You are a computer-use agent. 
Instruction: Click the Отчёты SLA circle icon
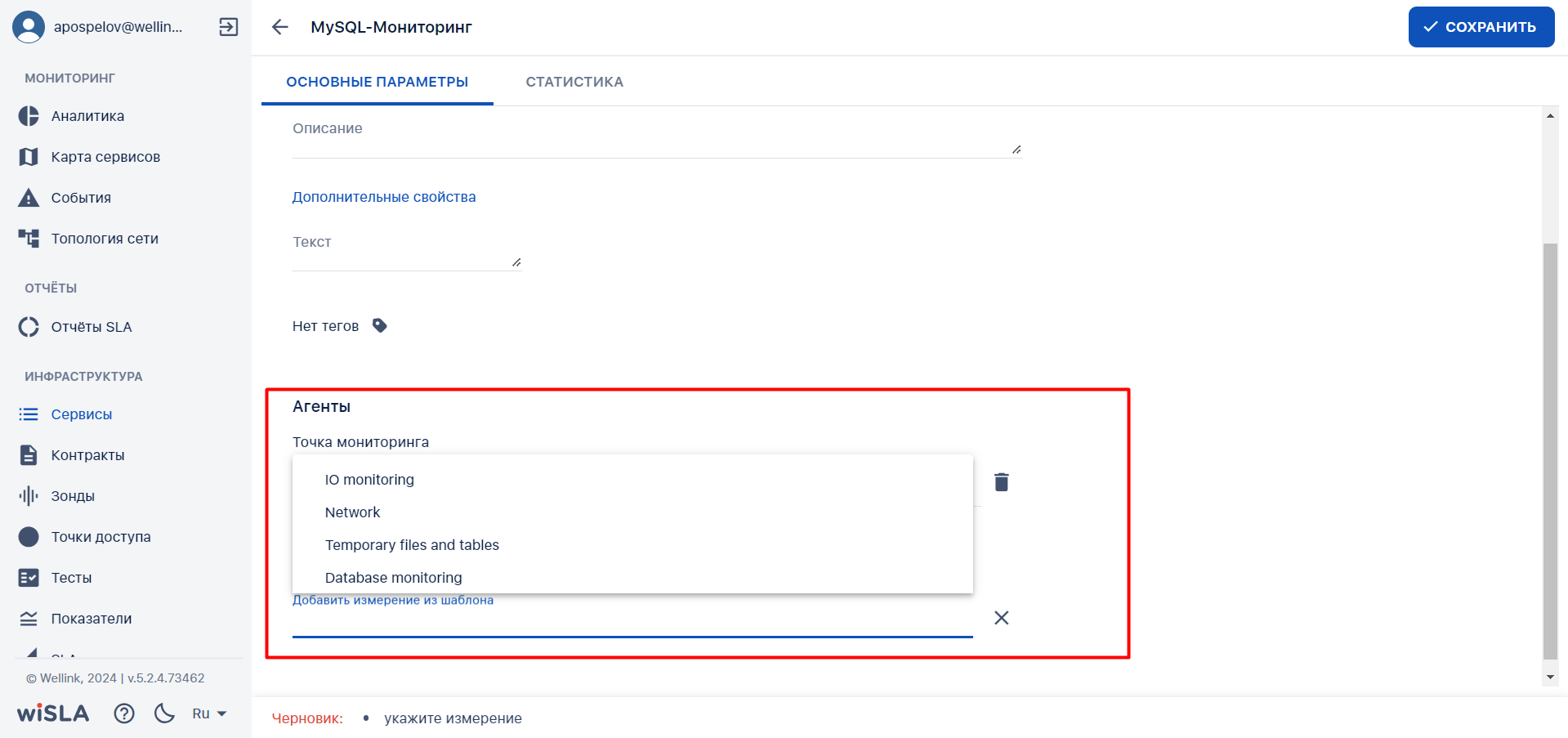(29, 327)
